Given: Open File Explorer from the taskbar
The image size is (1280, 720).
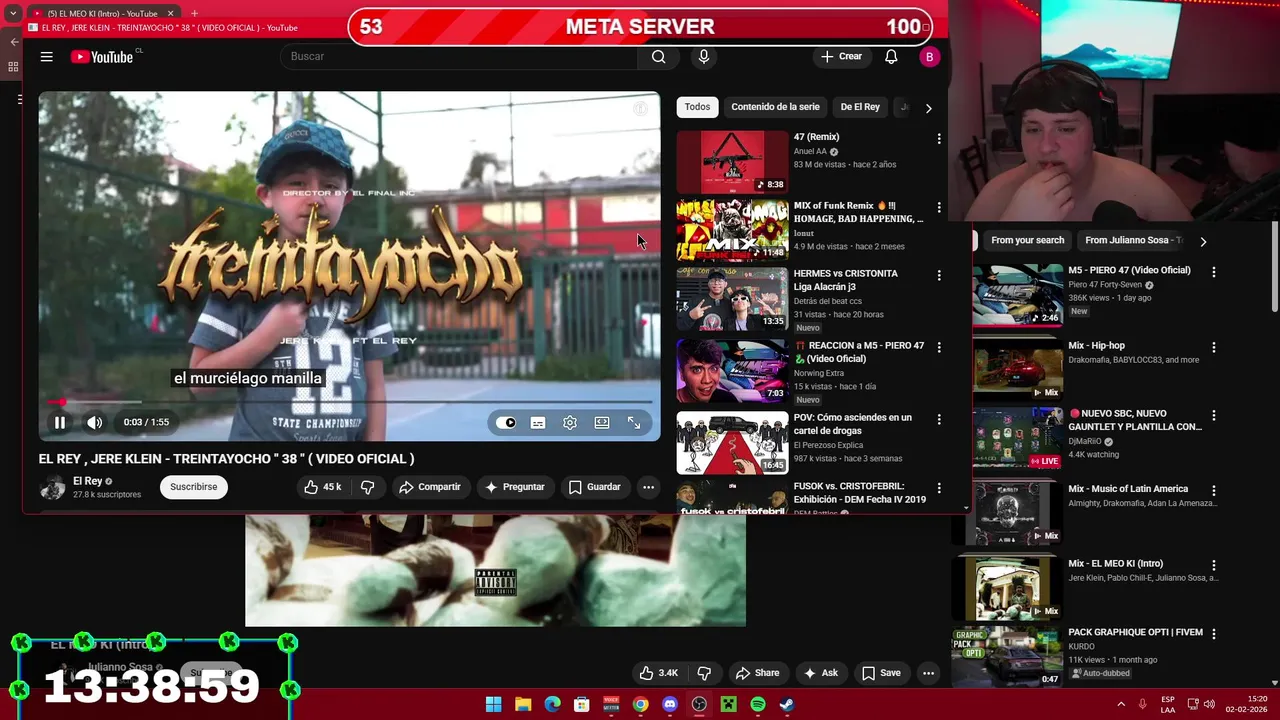Looking at the screenshot, I should (x=523, y=704).
